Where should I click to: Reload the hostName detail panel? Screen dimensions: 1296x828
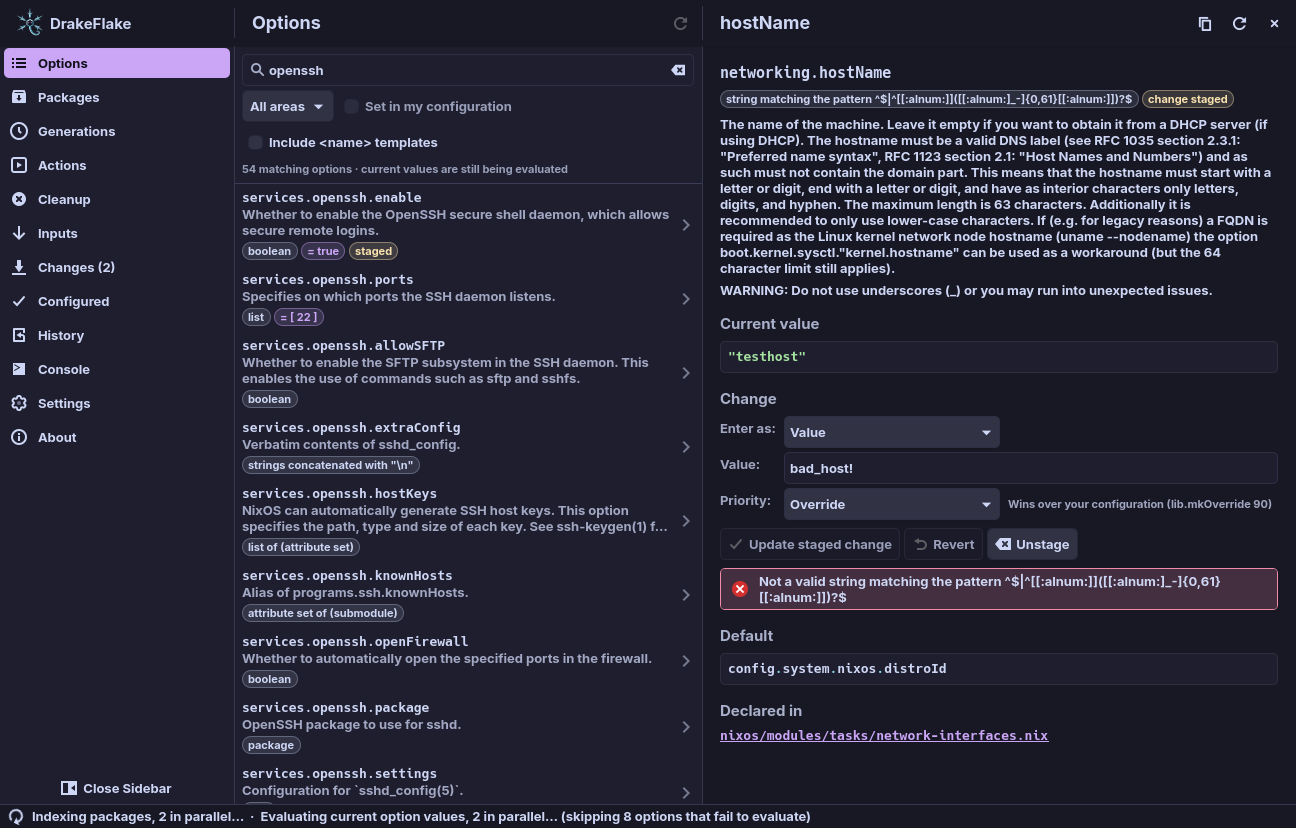tap(1239, 23)
